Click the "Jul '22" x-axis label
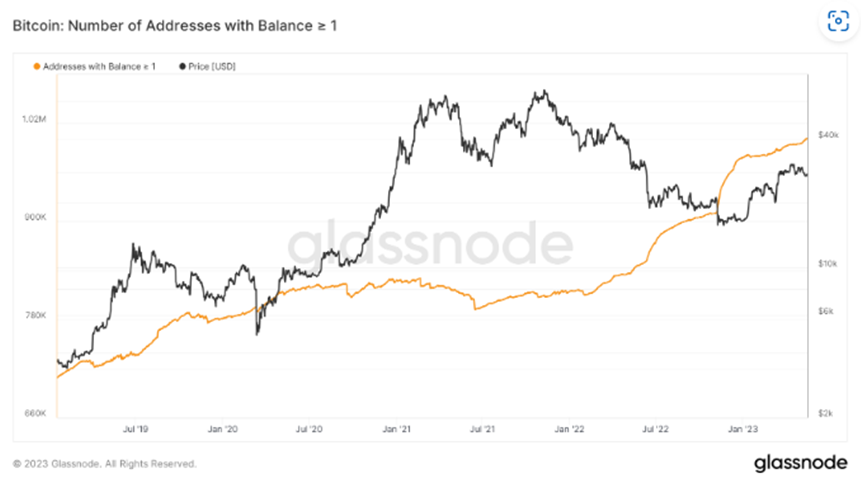Screen dimensions: 861x479 tap(656, 428)
